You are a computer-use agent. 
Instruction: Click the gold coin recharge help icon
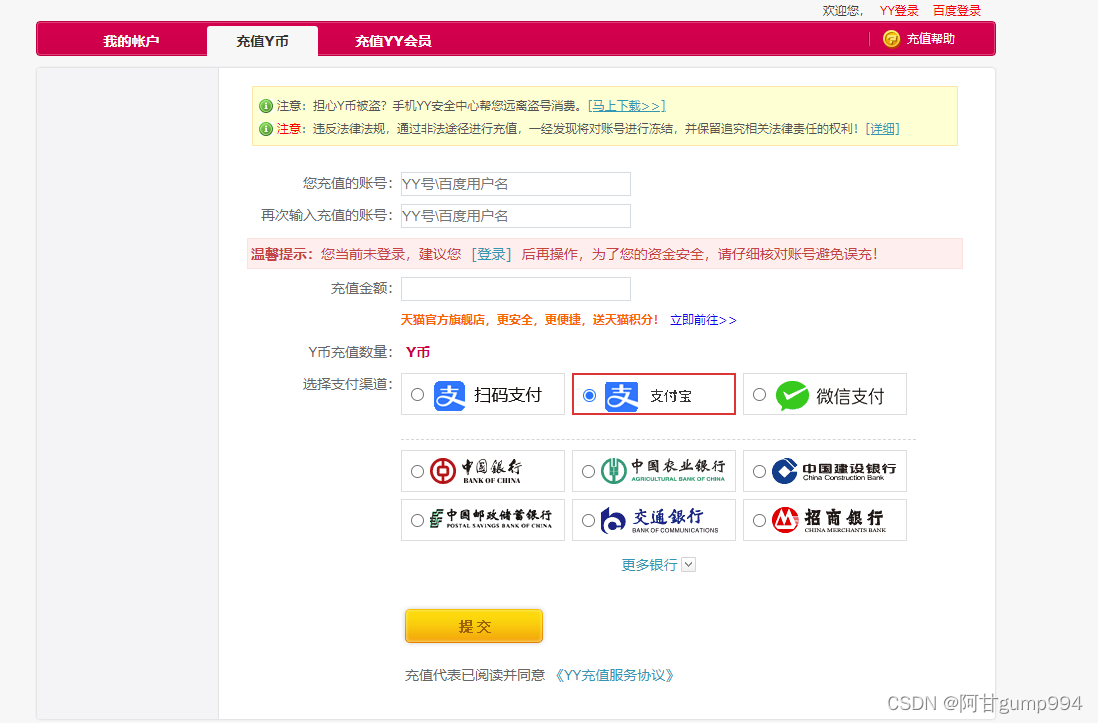pyautogui.click(x=891, y=39)
